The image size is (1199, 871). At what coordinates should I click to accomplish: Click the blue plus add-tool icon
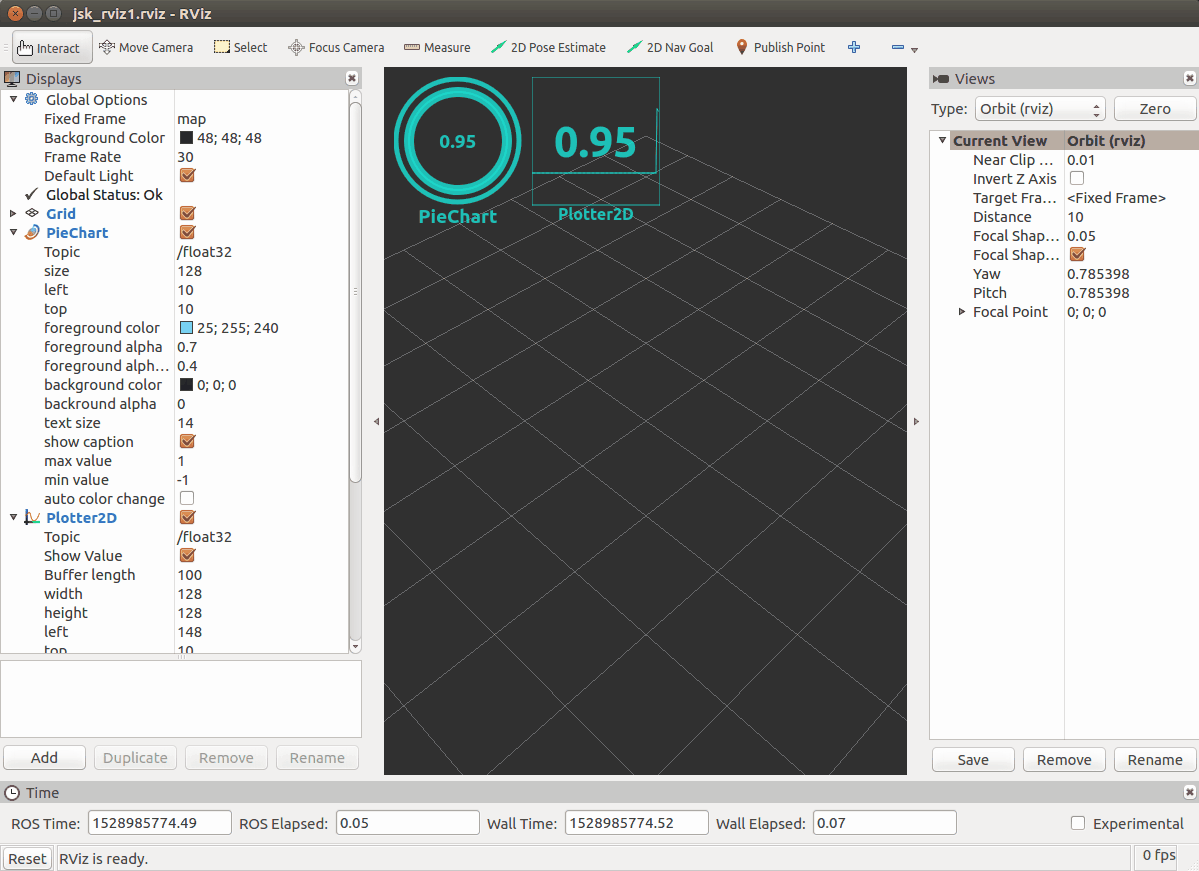click(854, 47)
